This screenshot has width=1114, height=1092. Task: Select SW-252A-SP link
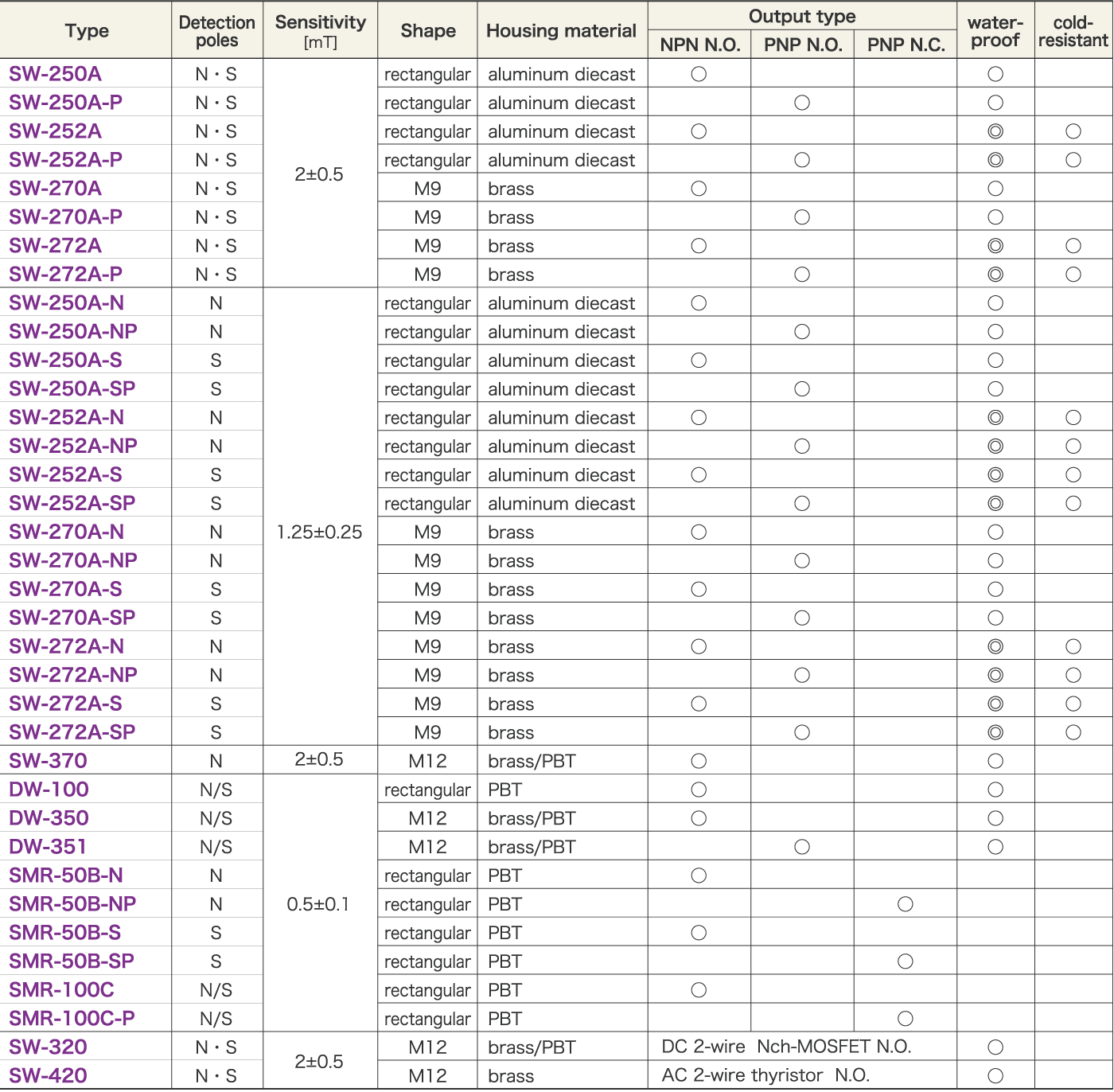(x=72, y=504)
